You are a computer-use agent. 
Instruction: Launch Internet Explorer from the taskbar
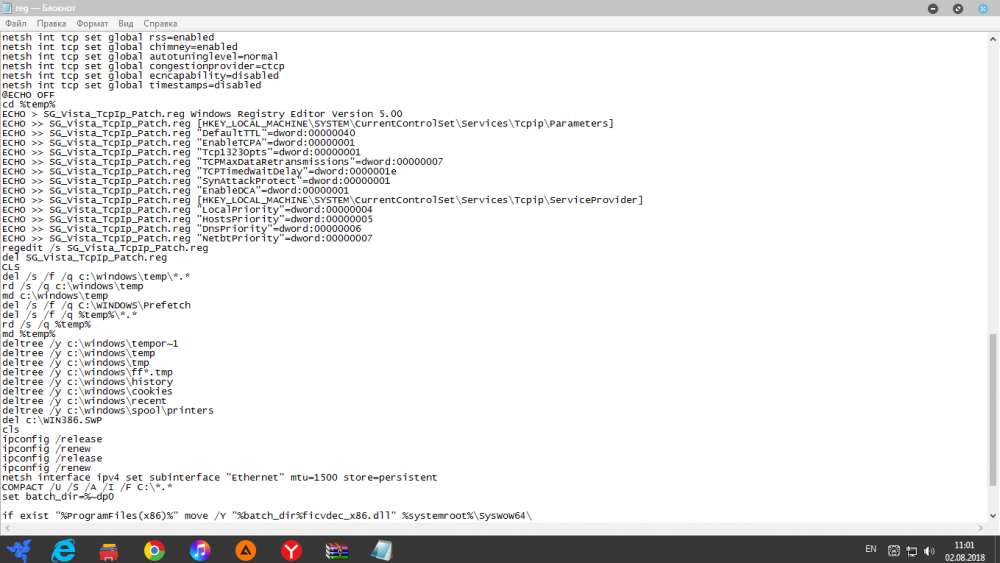tap(64, 549)
